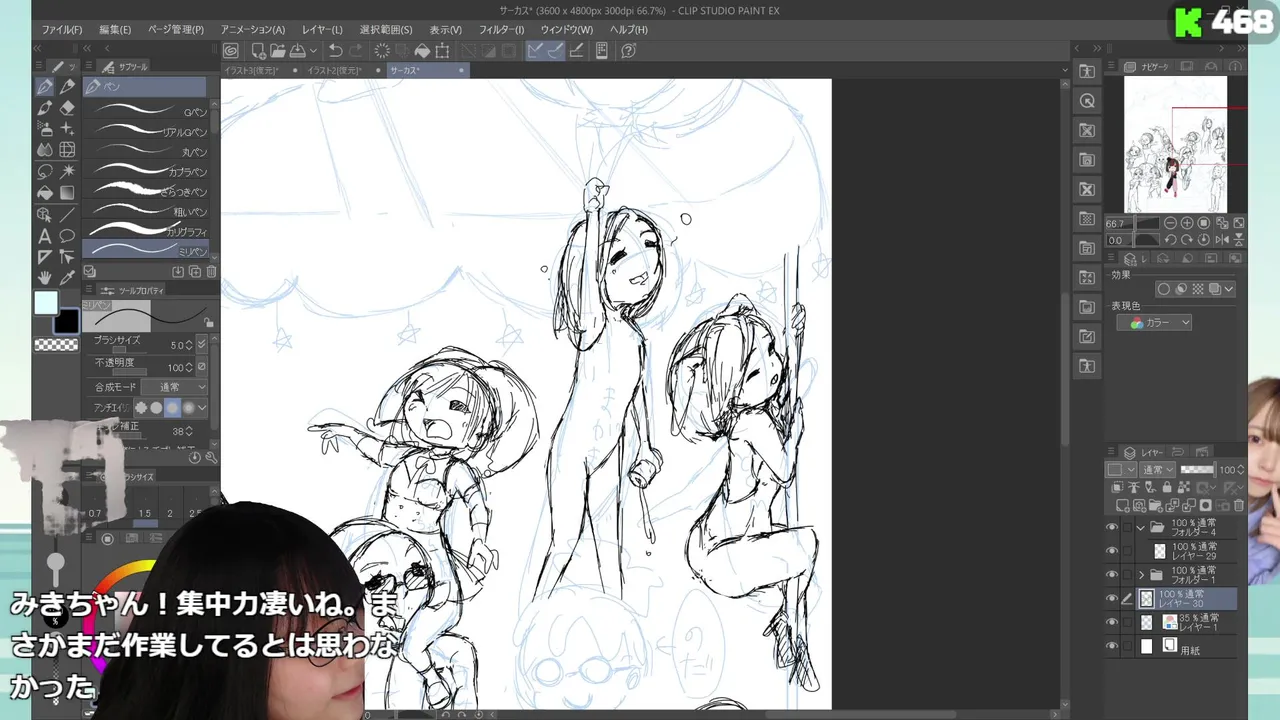
Task: Toggle lock checkbox beside レイヤー 29
Action: [x=1128, y=551]
